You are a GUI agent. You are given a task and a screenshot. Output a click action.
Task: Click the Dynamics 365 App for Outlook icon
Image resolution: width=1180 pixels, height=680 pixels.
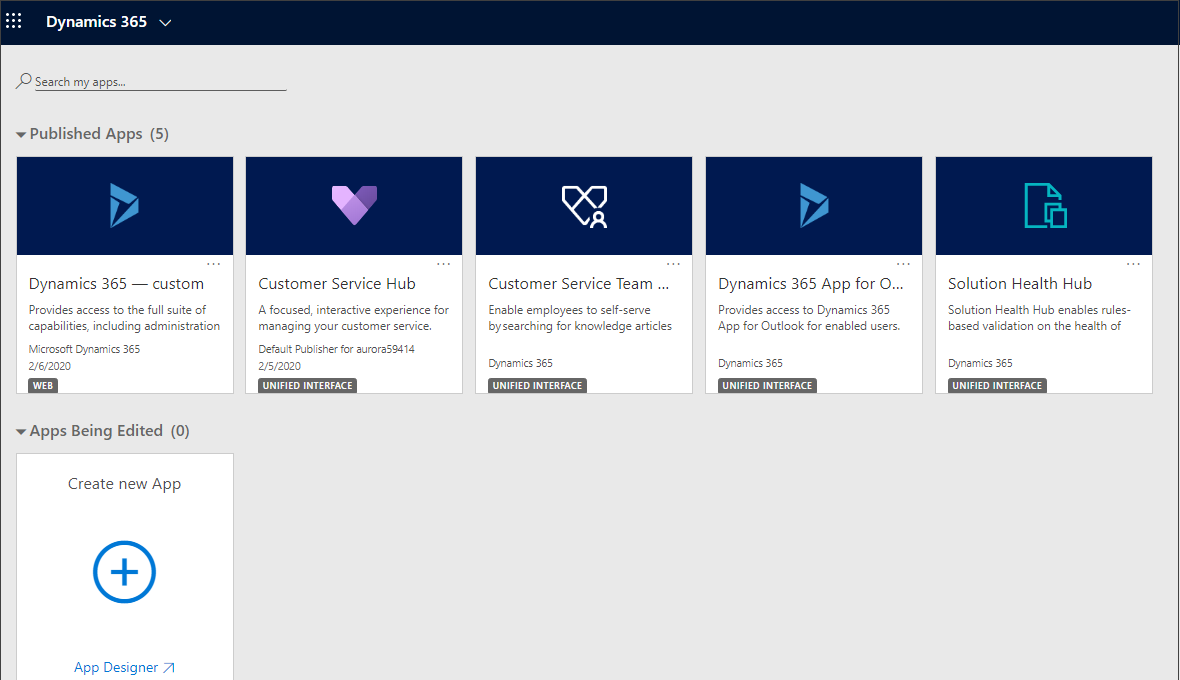[813, 205]
